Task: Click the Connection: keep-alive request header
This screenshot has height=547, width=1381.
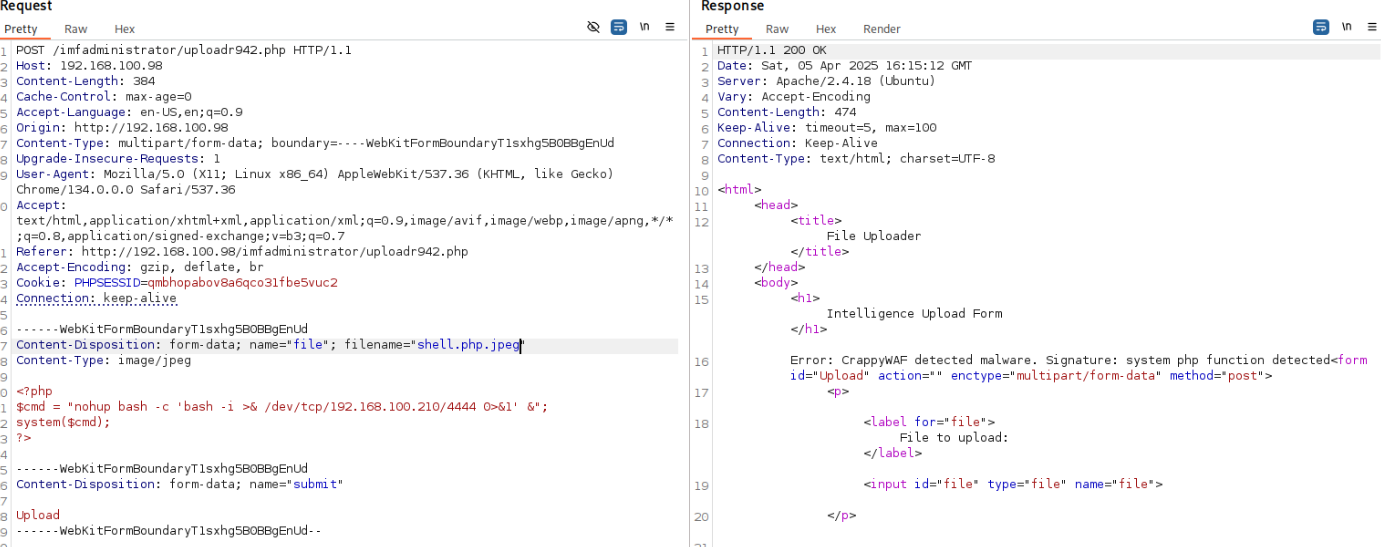Action: point(96,298)
